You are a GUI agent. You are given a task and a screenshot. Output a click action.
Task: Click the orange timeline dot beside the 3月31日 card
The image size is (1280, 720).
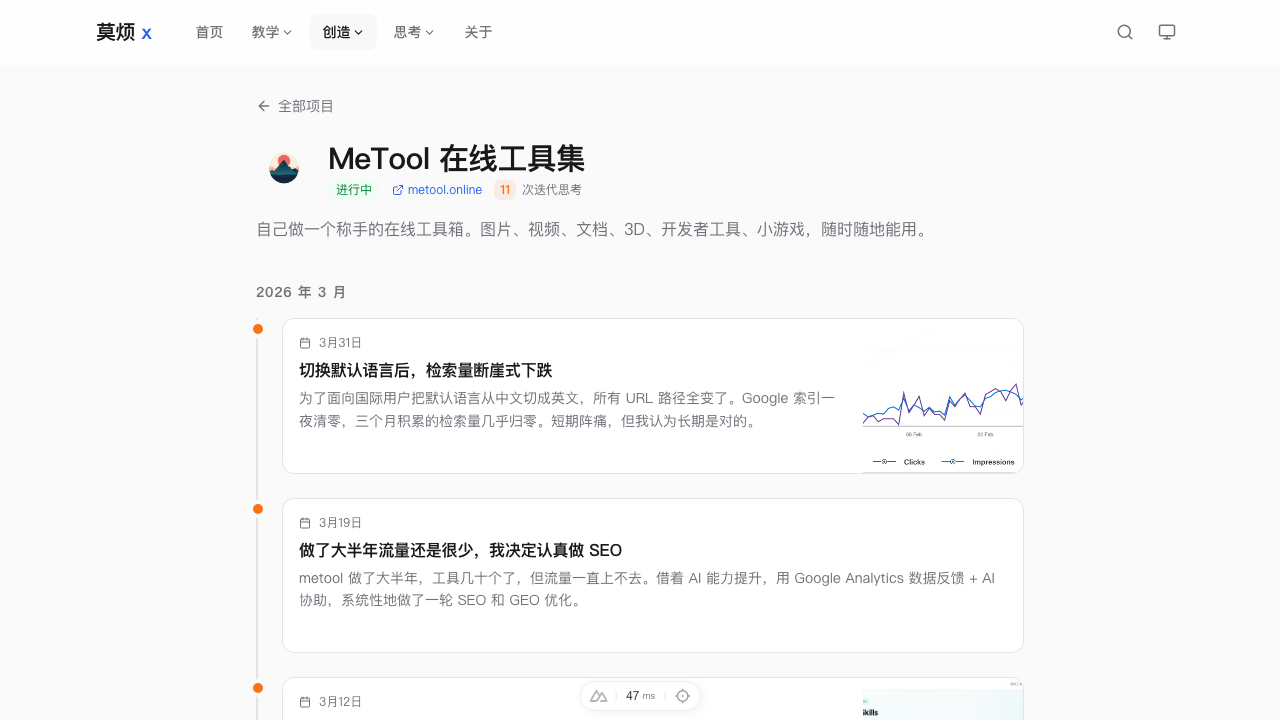pos(258,328)
